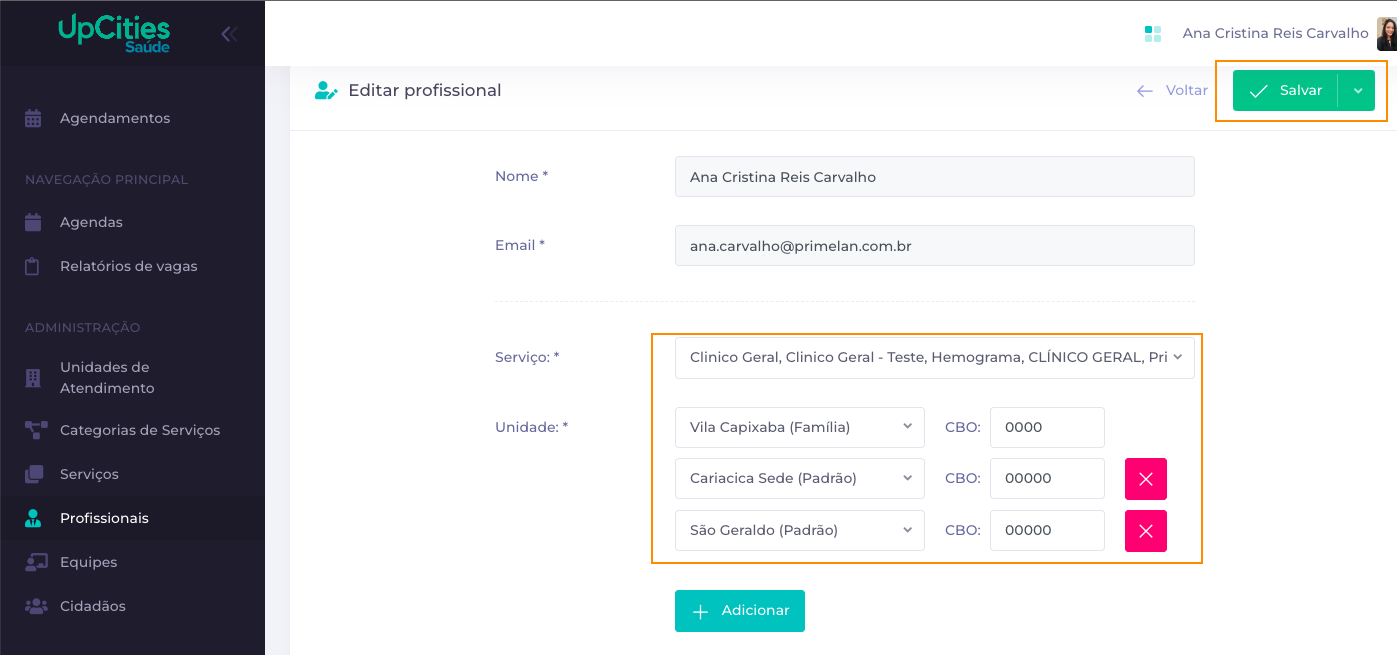Click the UpCities Saúde logo

114,34
